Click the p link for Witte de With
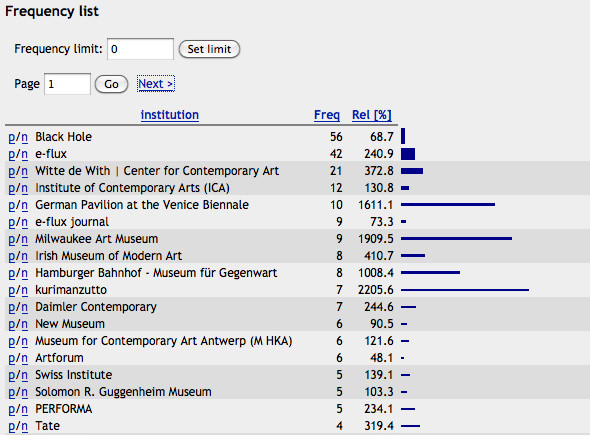This screenshot has height=435, width=590. pos(12,171)
